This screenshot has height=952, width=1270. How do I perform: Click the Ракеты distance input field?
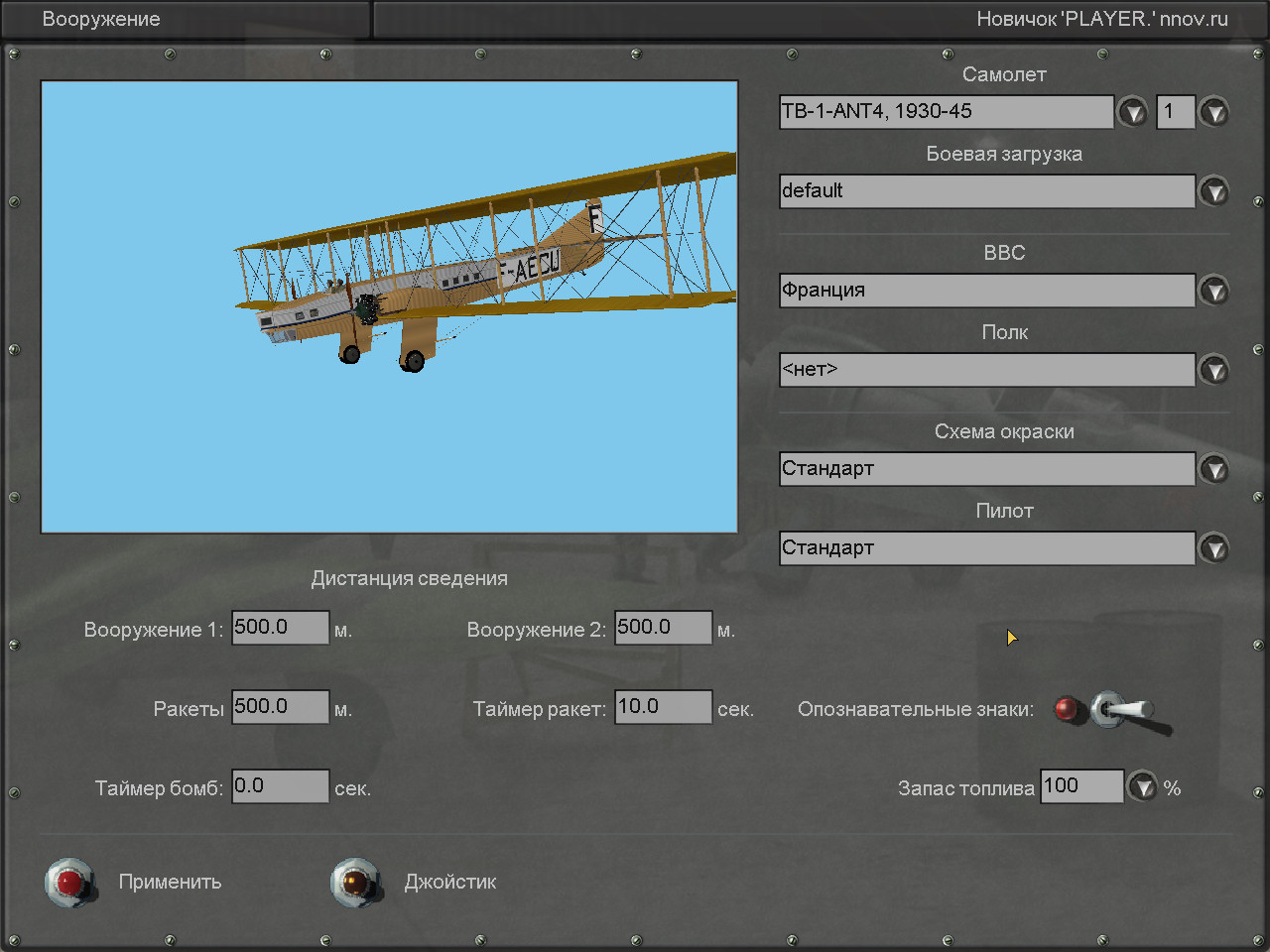[280, 707]
